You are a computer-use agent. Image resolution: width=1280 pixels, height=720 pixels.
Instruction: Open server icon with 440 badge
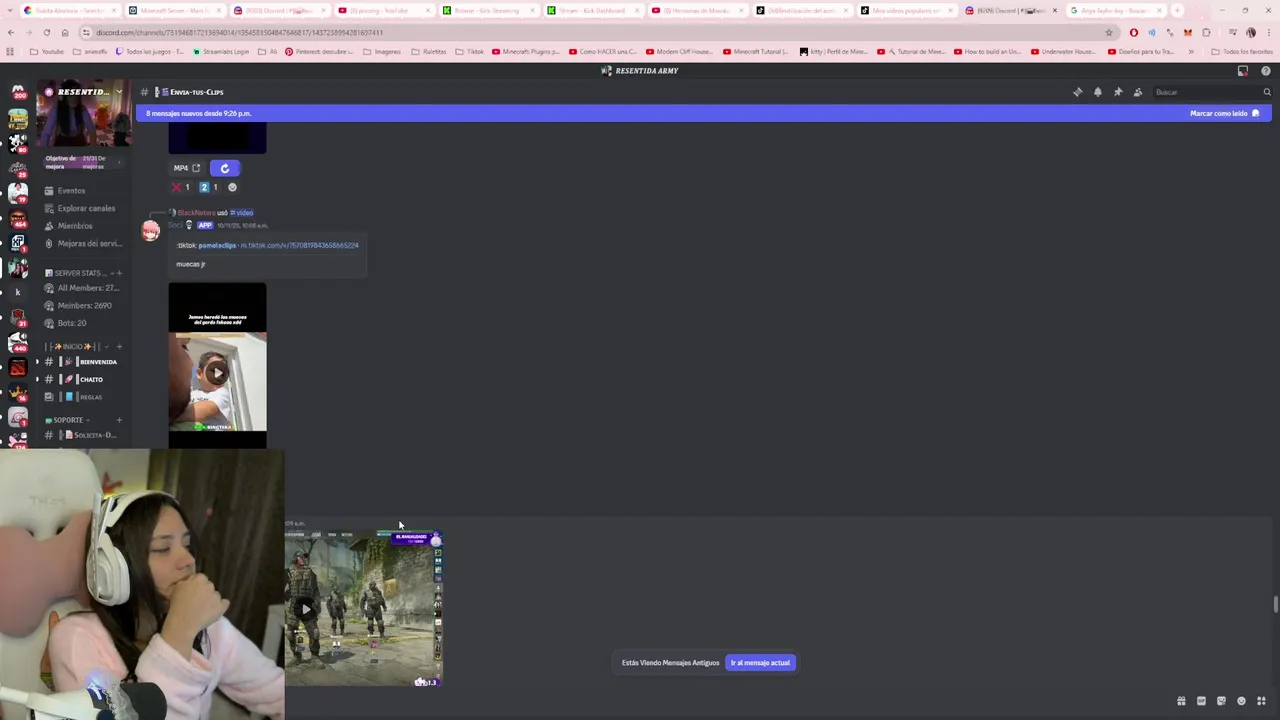click(x=17, y=342)
